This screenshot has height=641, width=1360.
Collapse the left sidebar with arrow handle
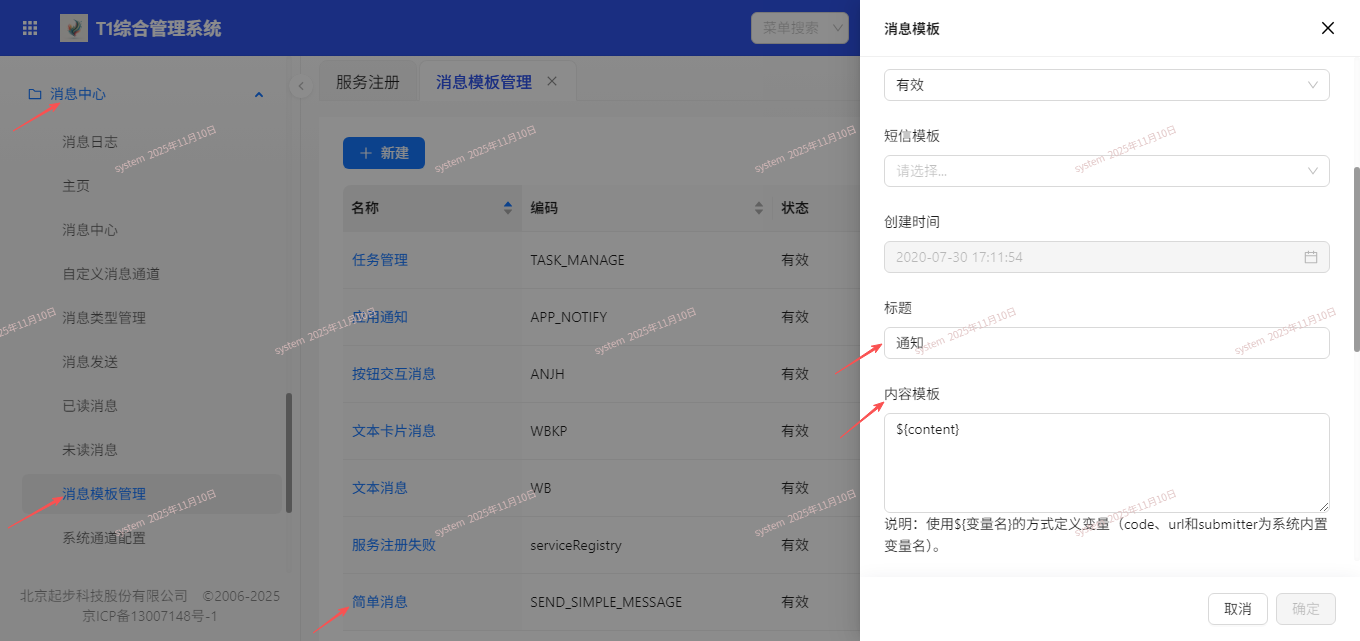pyautogui.click(x=301, y=86)
